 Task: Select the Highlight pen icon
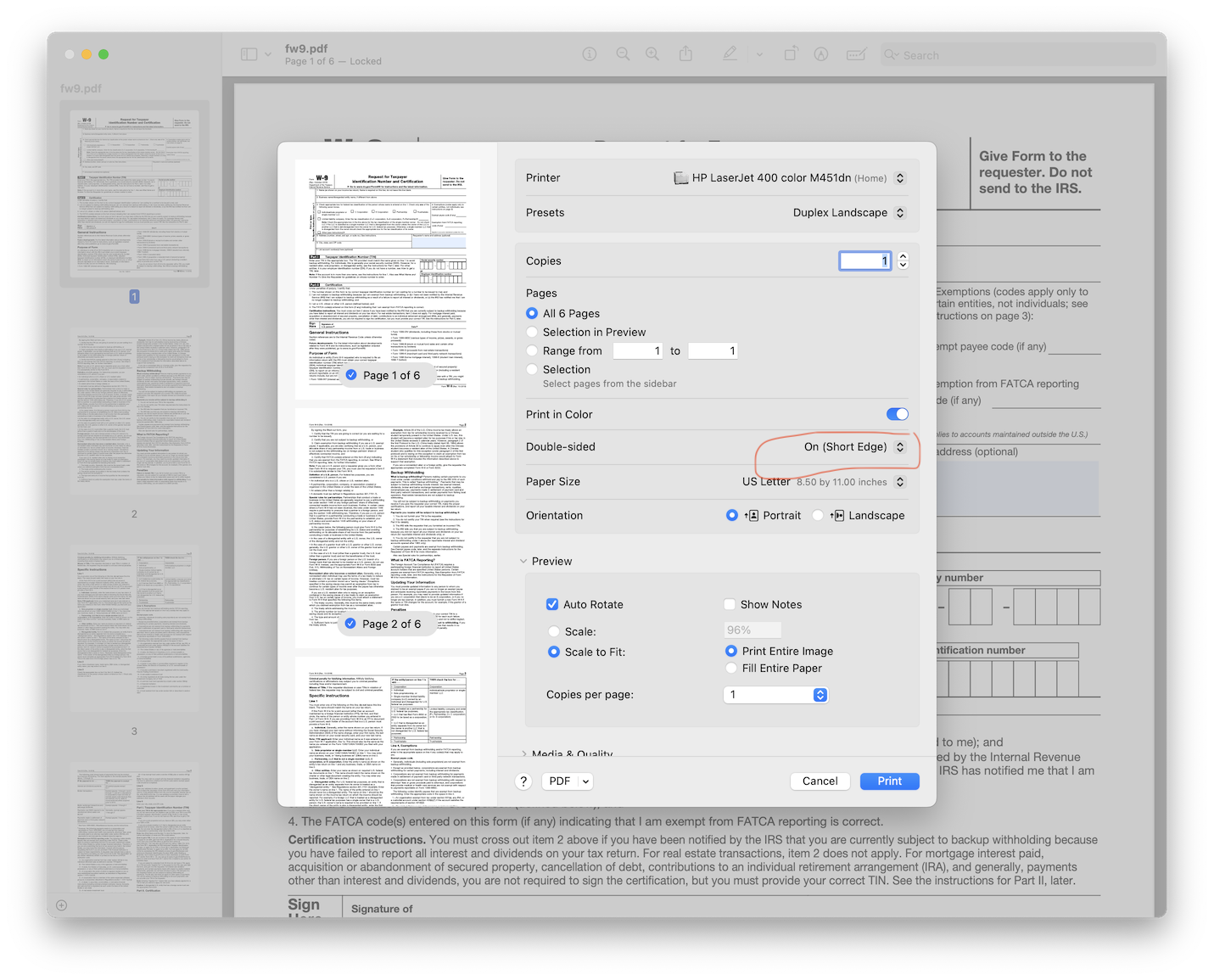(730, 54)
